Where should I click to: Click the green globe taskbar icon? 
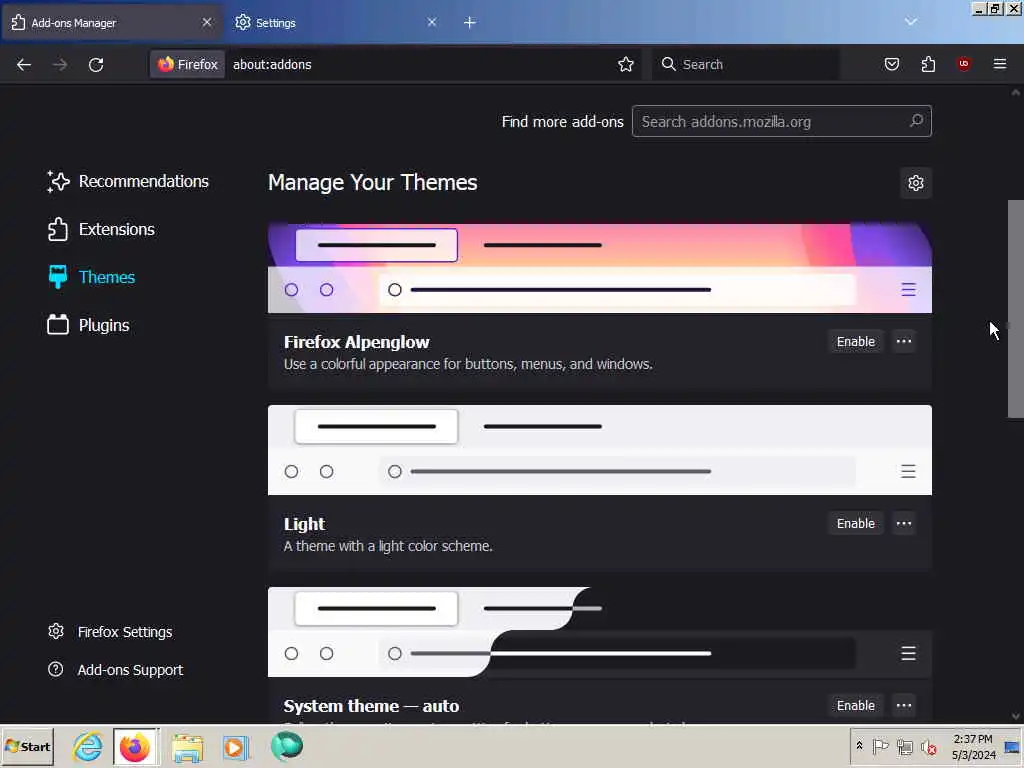287,746
